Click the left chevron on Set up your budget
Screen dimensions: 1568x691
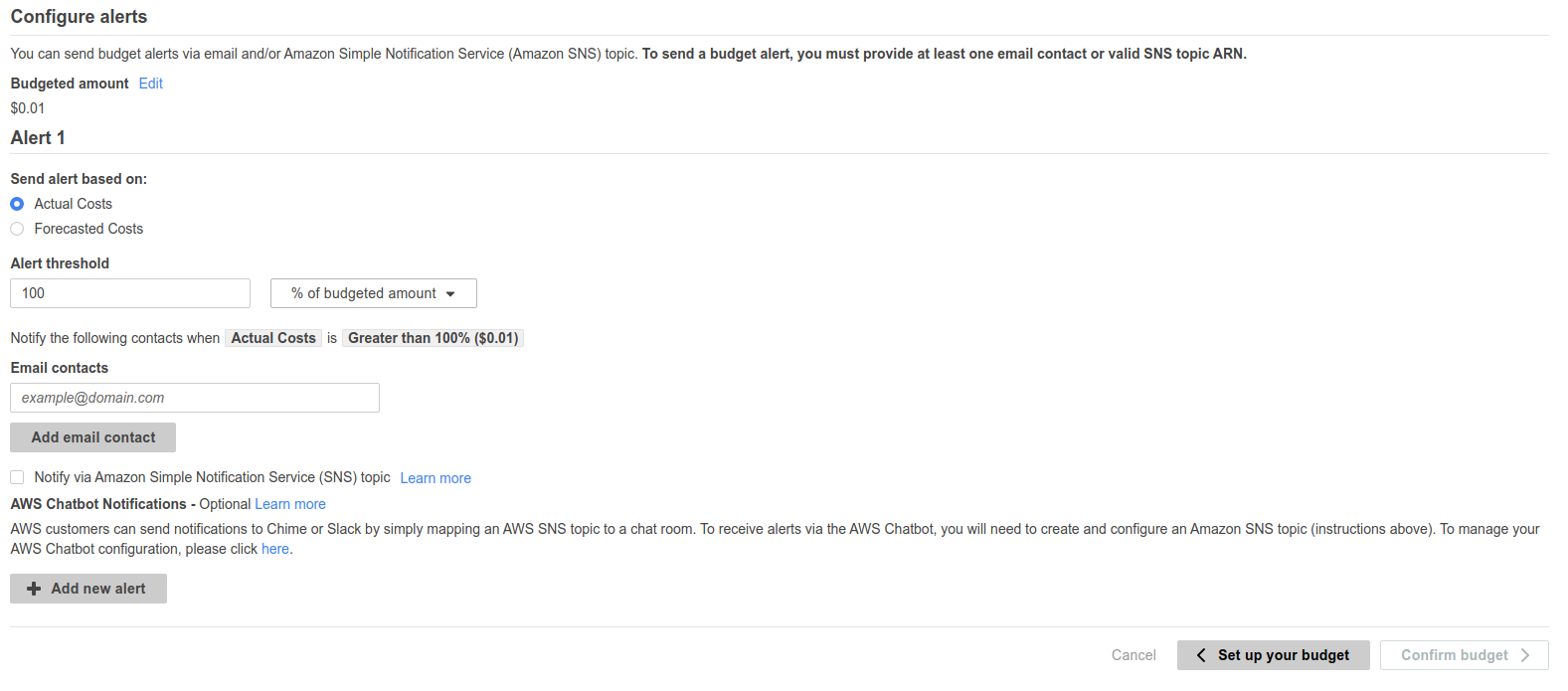[1201, 655]
